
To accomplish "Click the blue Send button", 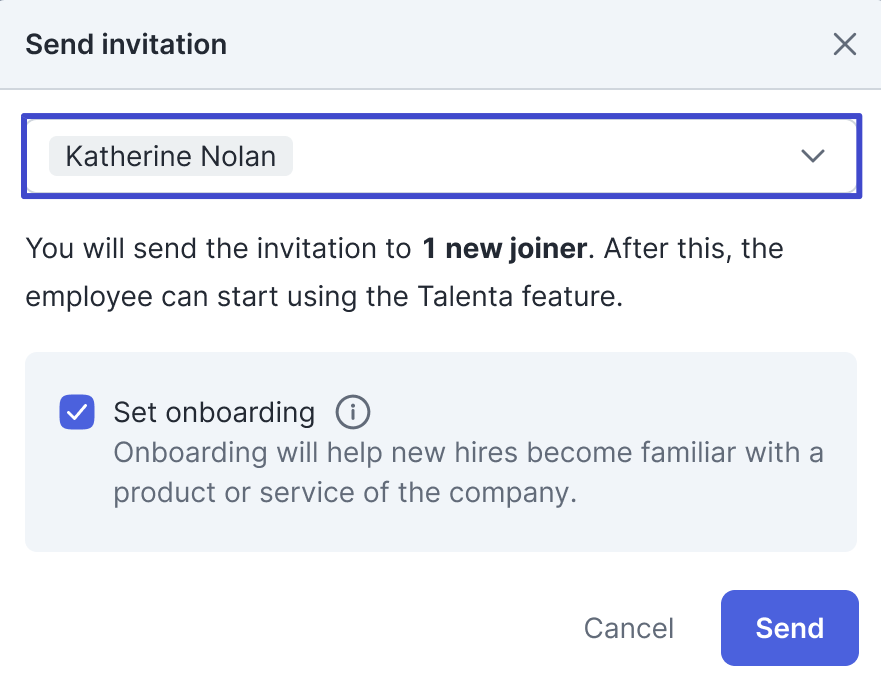I will point(789,628).
